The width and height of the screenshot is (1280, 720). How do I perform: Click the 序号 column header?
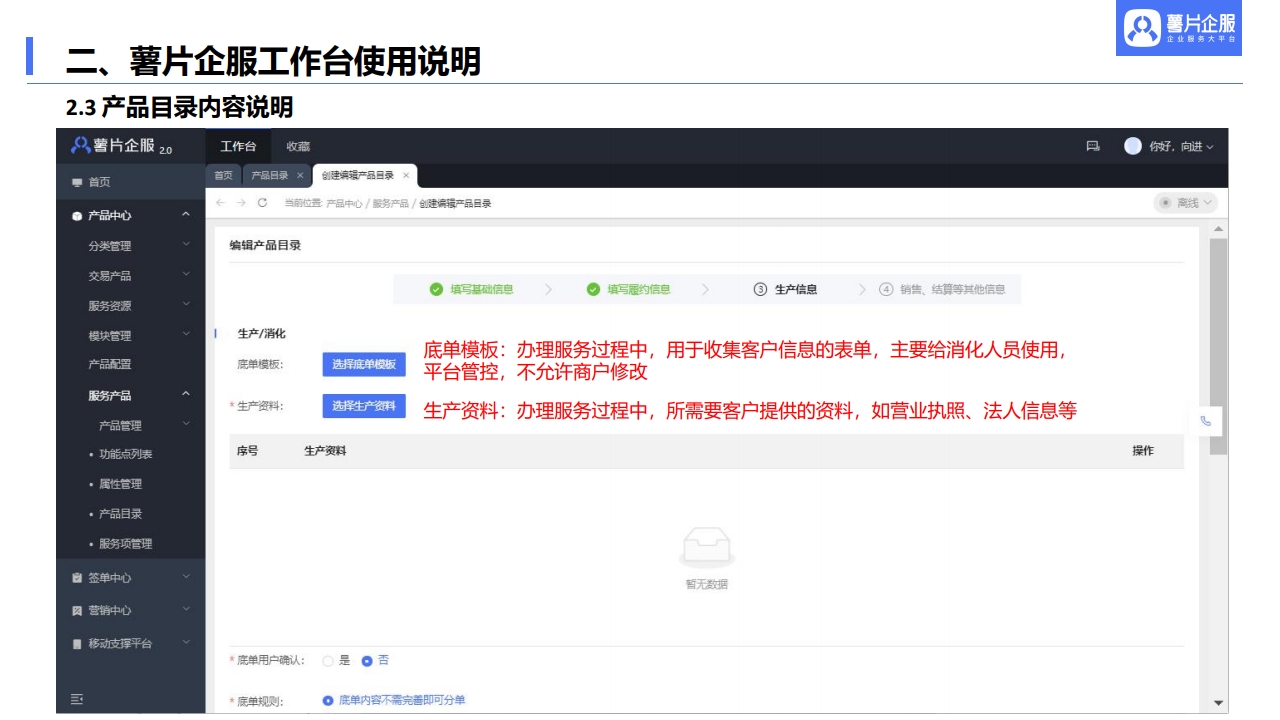click(247, 451)
